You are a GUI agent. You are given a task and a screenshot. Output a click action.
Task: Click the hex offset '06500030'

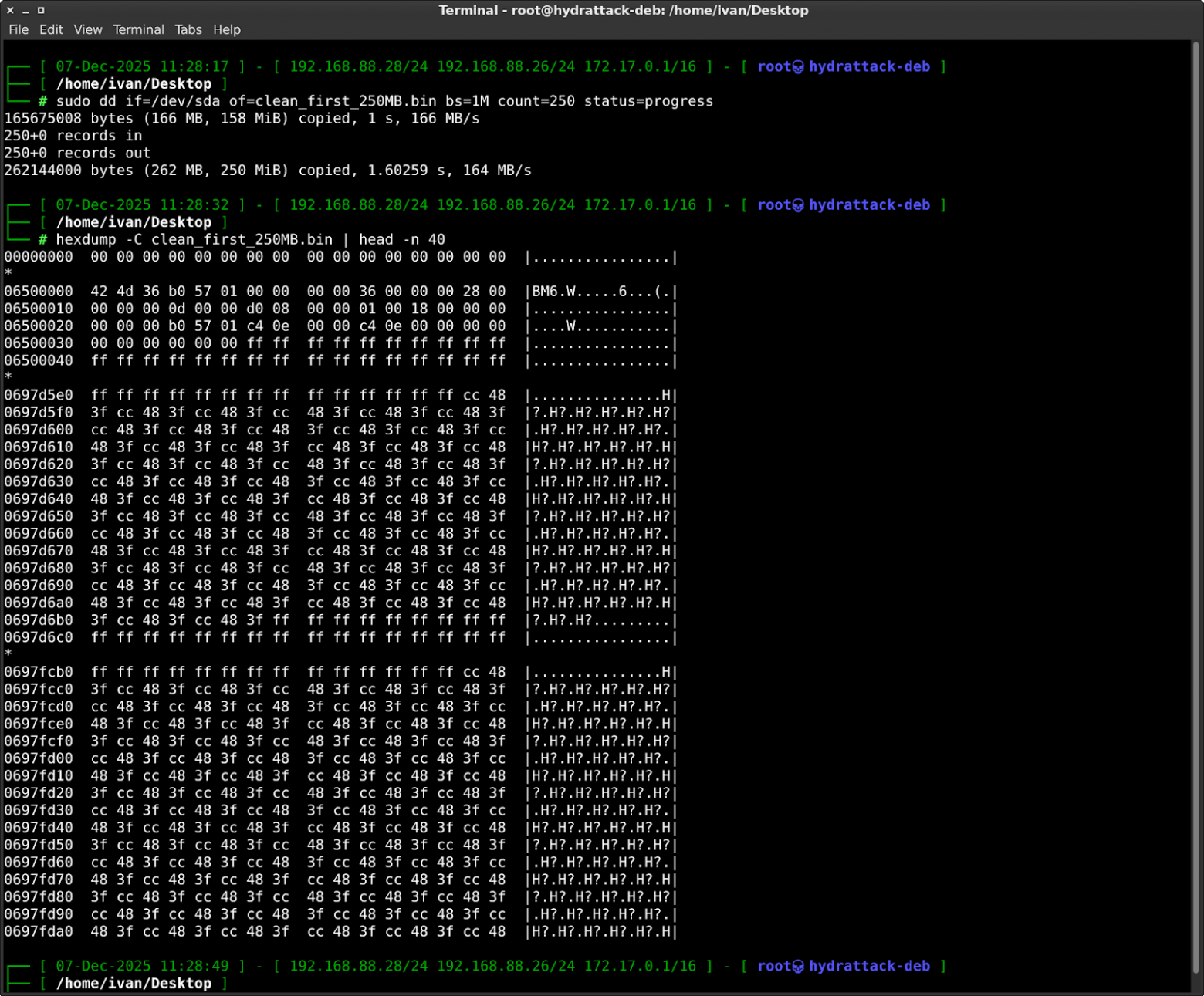[x=39, y=343]
